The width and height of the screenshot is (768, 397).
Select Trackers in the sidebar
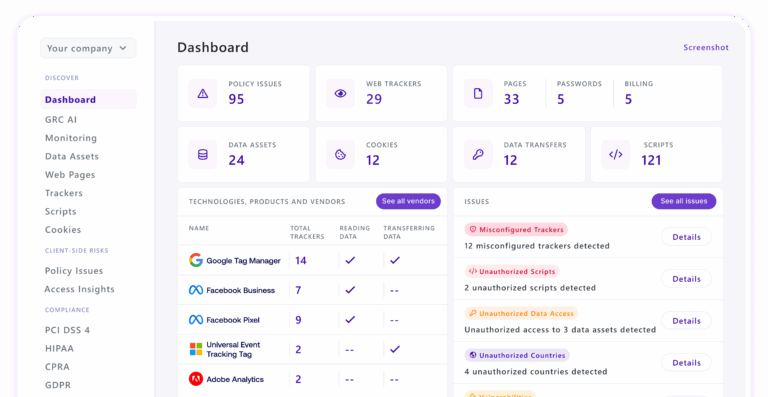(x=64, y=193)
